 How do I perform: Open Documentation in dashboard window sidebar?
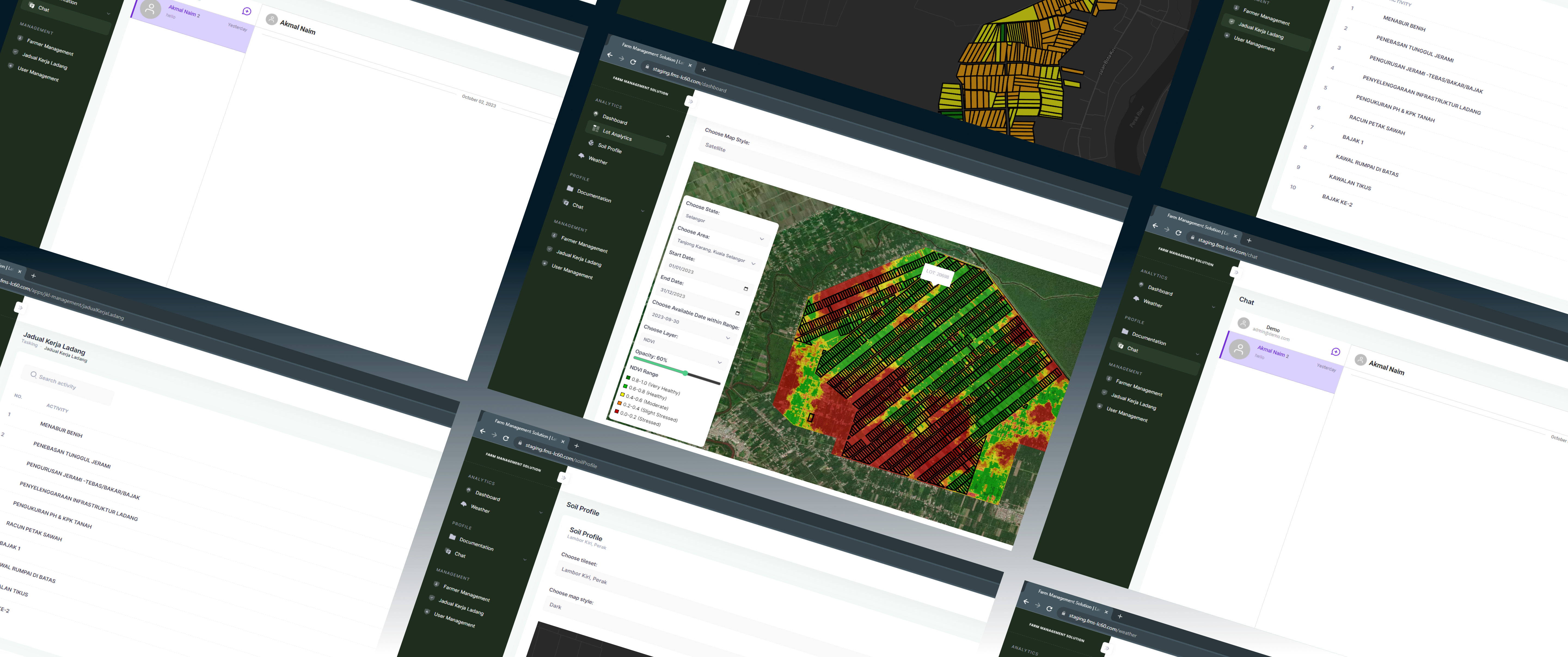tap(593, 196)
